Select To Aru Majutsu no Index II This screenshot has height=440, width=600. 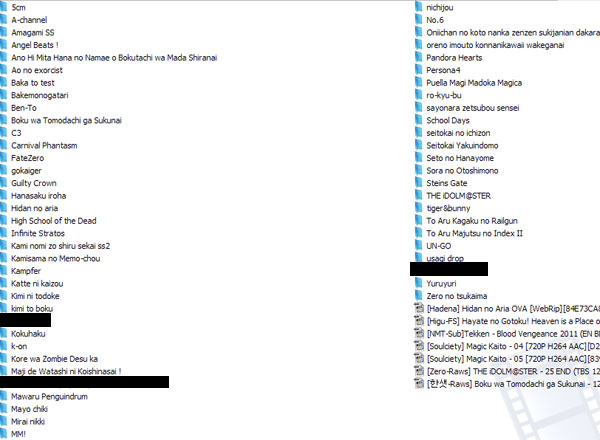(x=474, y=233)
